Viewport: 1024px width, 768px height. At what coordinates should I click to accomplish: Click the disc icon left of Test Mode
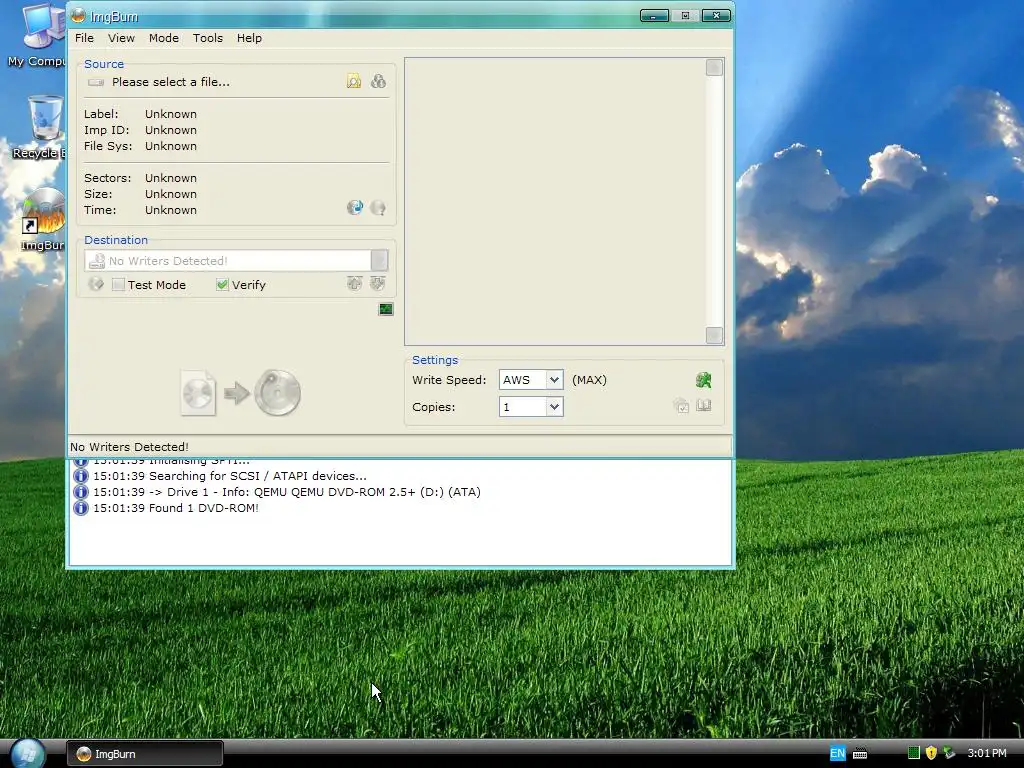96,284
